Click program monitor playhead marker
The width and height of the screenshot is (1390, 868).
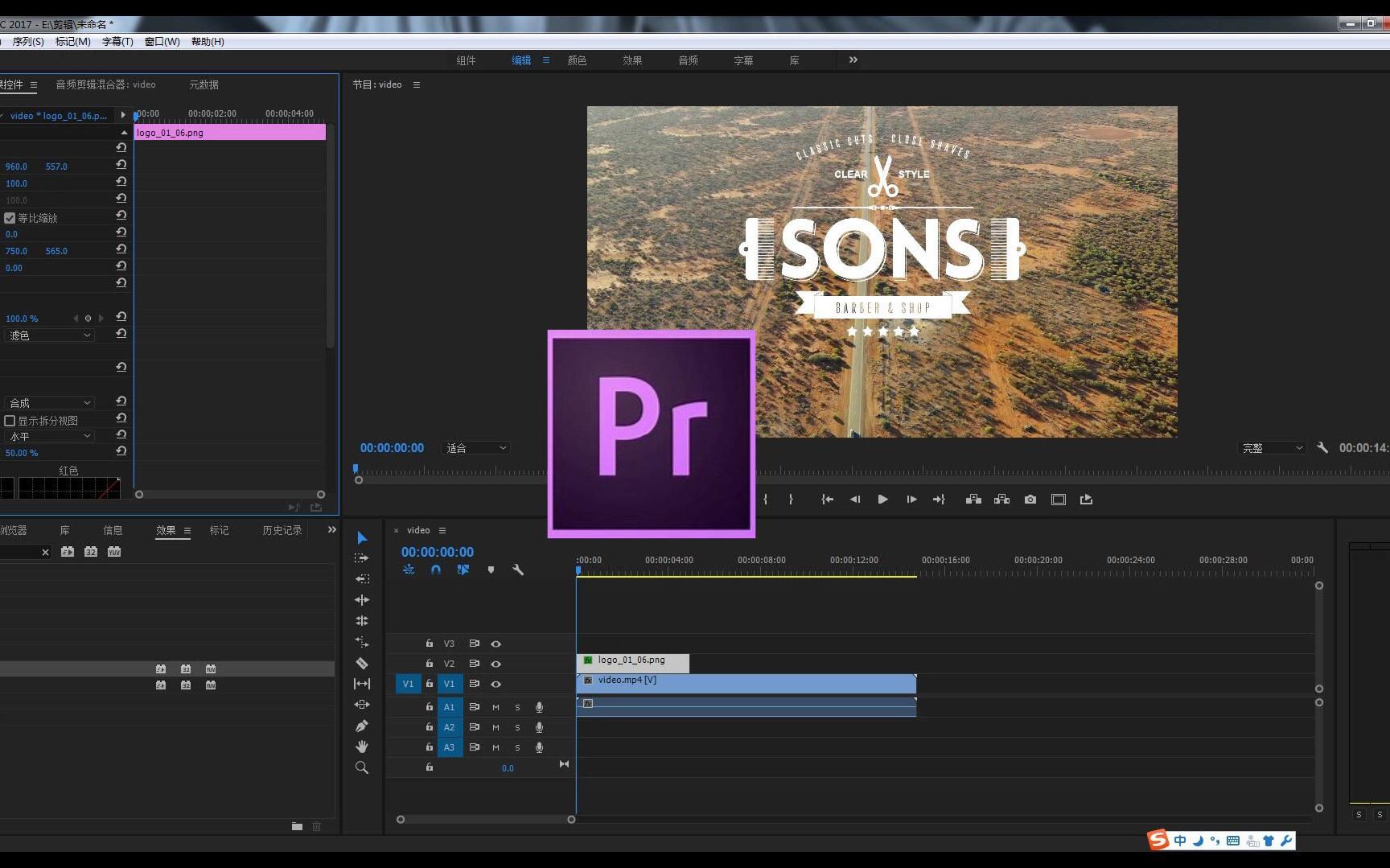356,468
